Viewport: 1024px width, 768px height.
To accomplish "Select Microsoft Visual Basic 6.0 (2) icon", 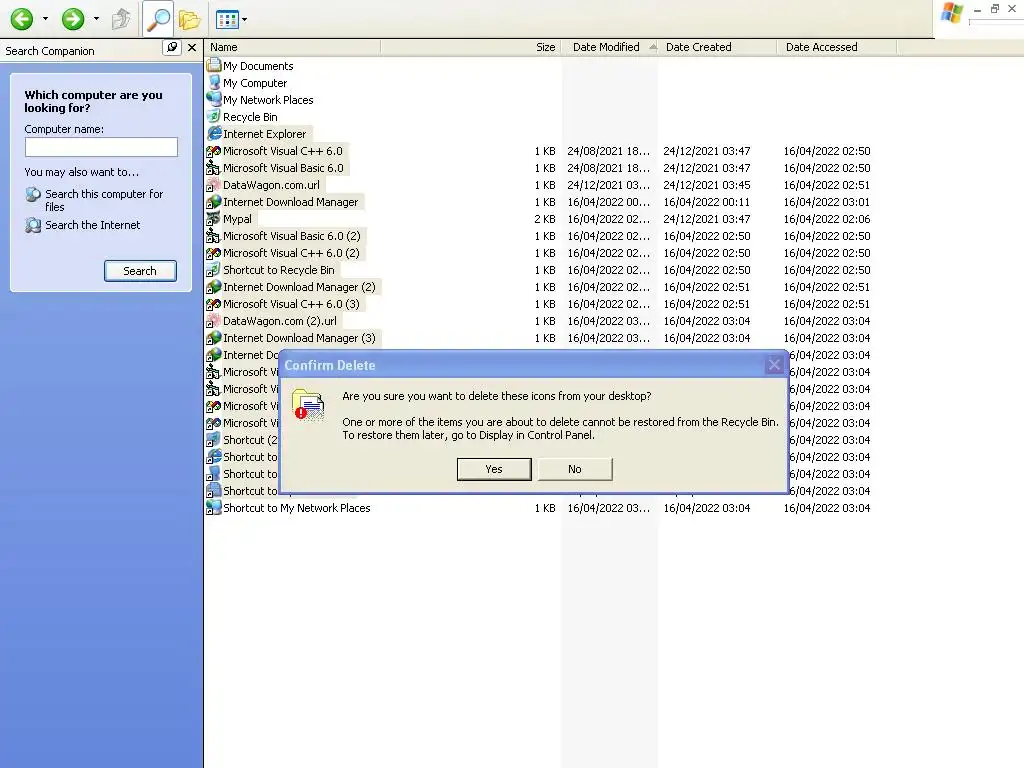I will 214,236.
